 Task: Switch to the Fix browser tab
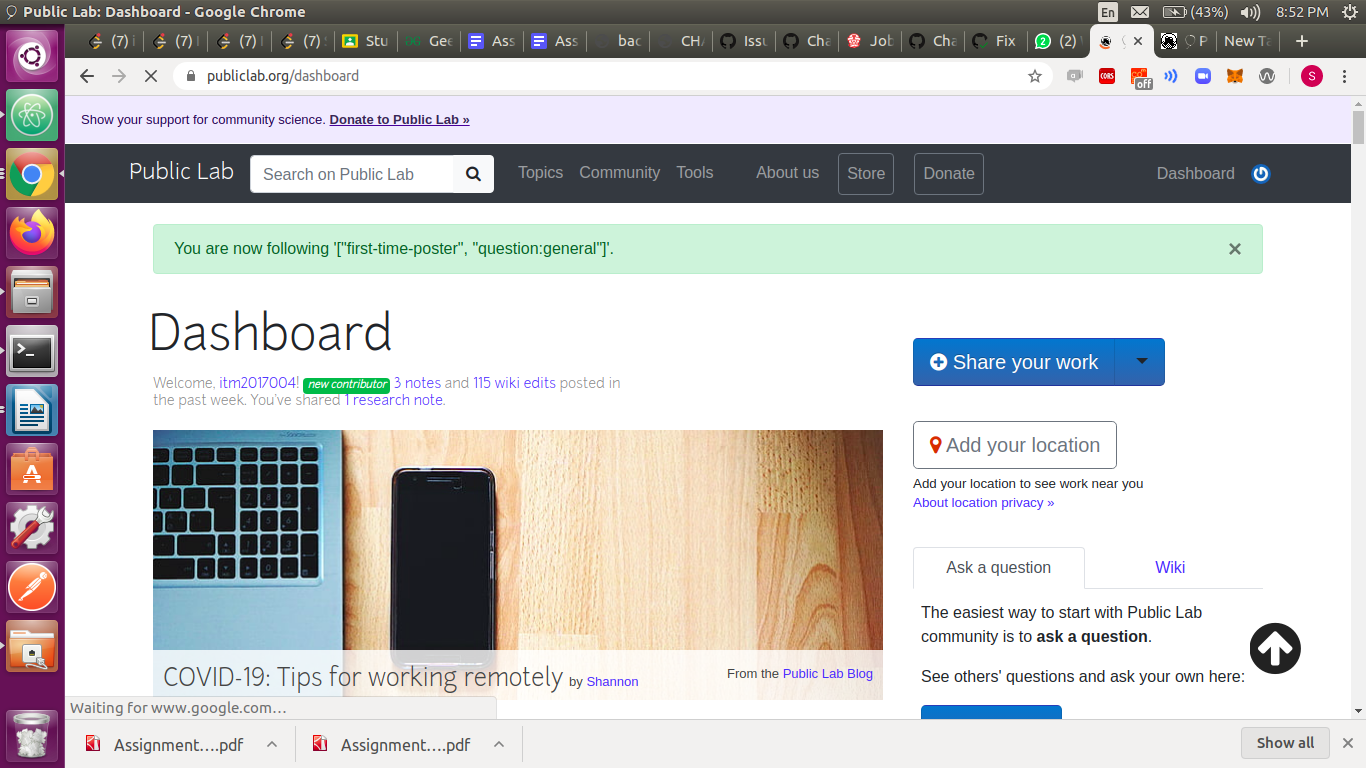pos(994,41)
